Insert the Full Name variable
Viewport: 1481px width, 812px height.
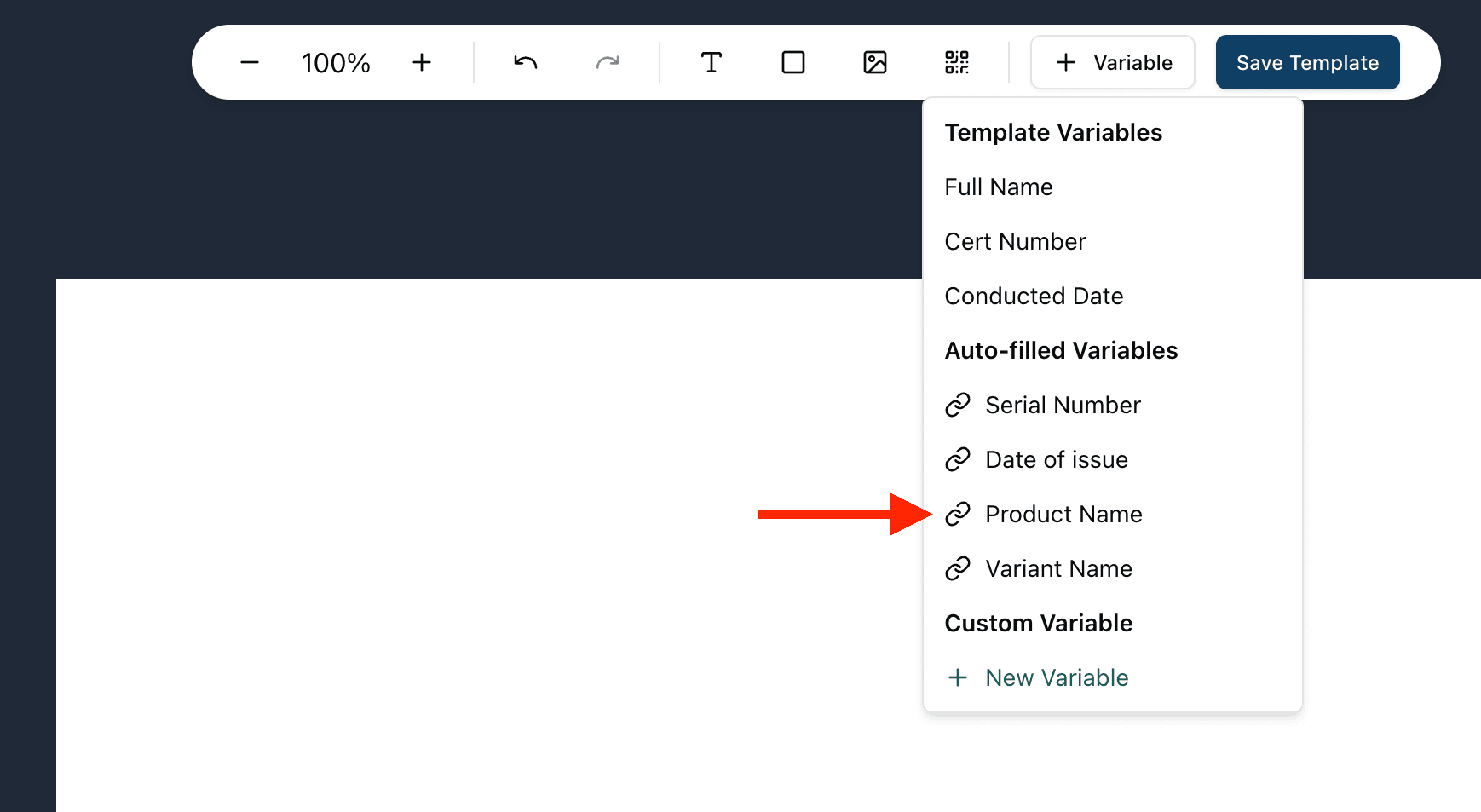999,187
